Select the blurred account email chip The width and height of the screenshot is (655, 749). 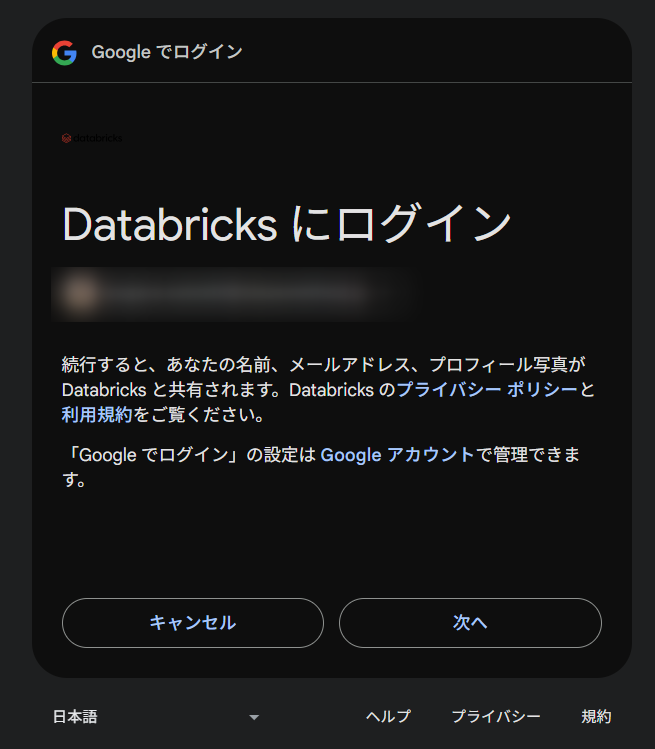coord(229,294)
